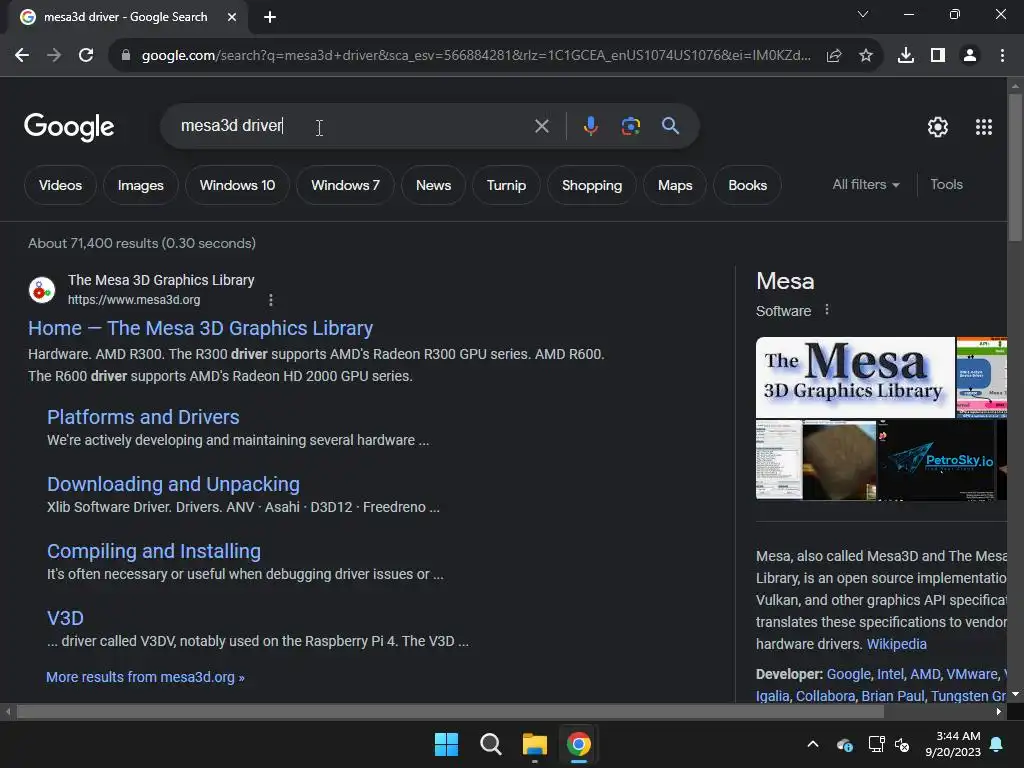Open Windows taskbar search

coord(490,744)
